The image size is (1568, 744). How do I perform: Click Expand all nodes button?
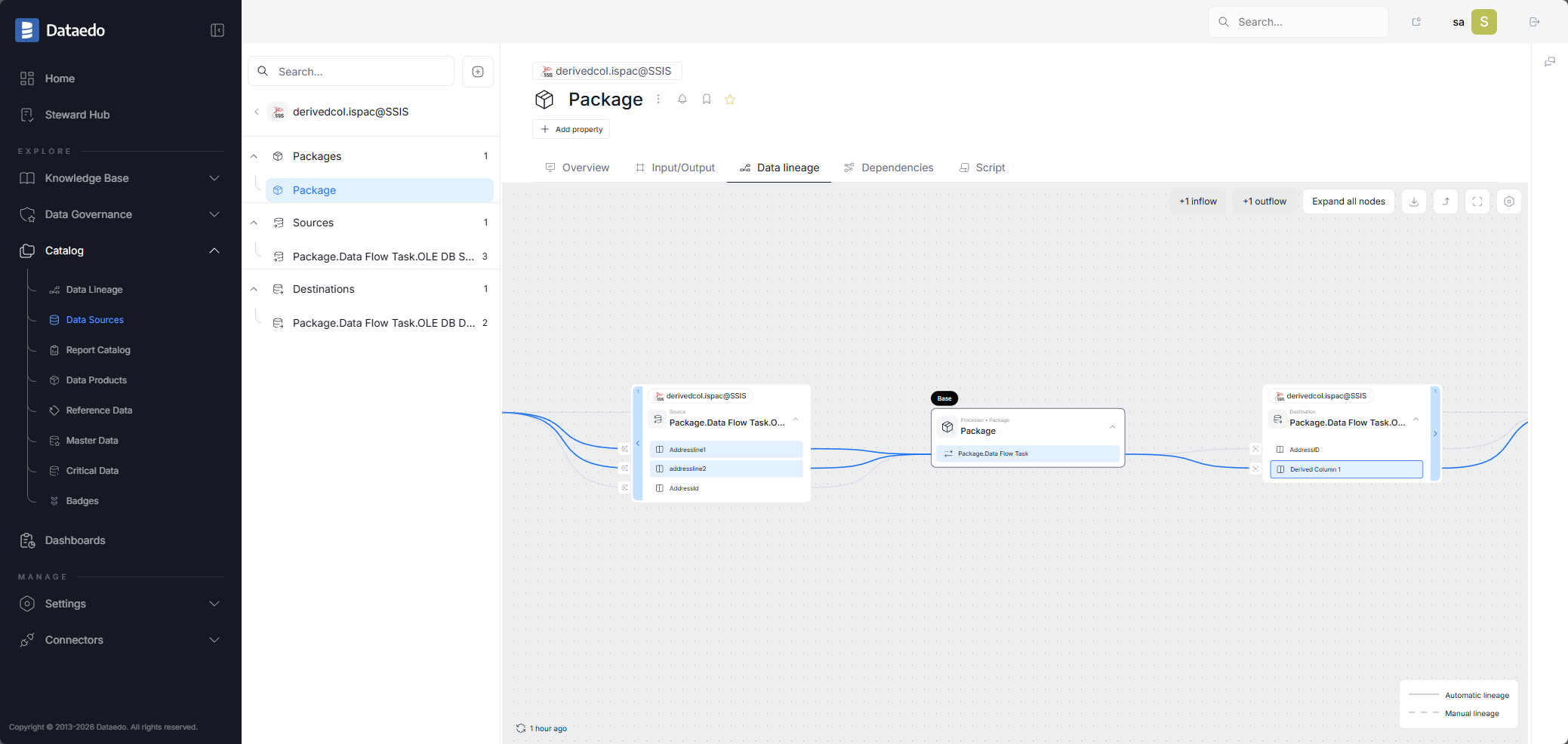[1348, 201]
